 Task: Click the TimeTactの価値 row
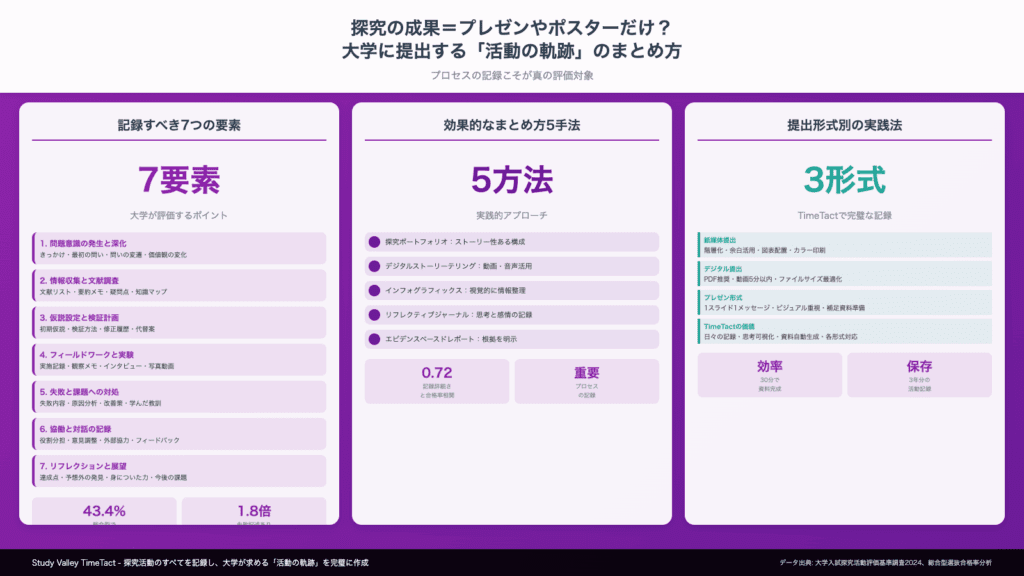click(844, 332)
